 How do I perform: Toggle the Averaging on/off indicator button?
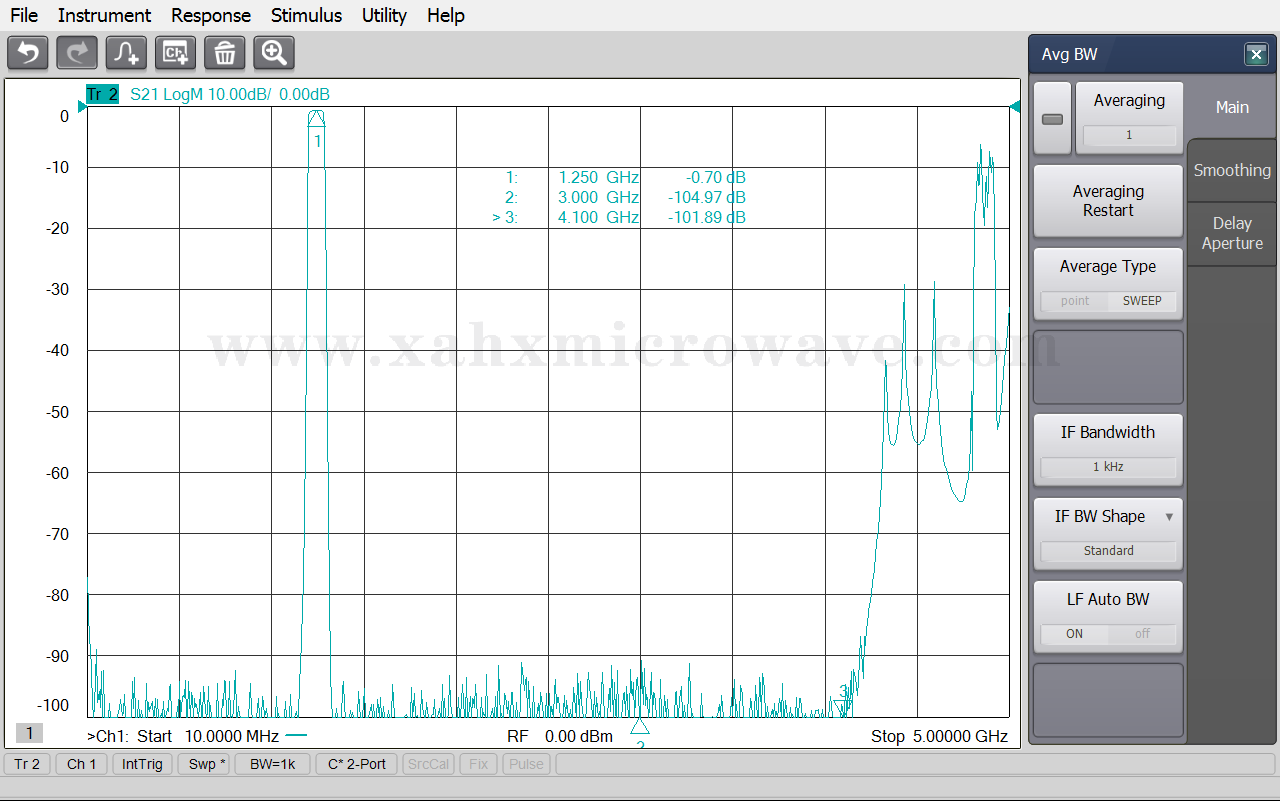[x=1052, y=119]
